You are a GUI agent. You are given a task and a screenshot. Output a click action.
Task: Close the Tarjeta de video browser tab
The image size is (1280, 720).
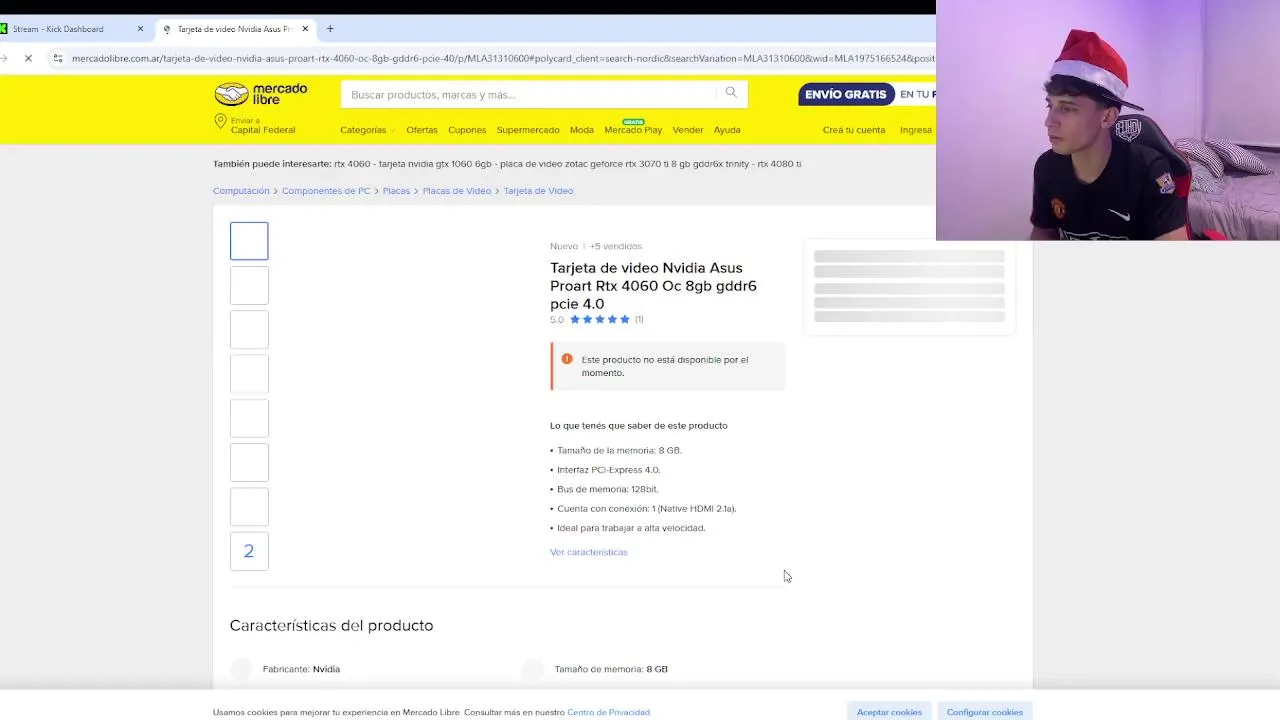(305, 29)
